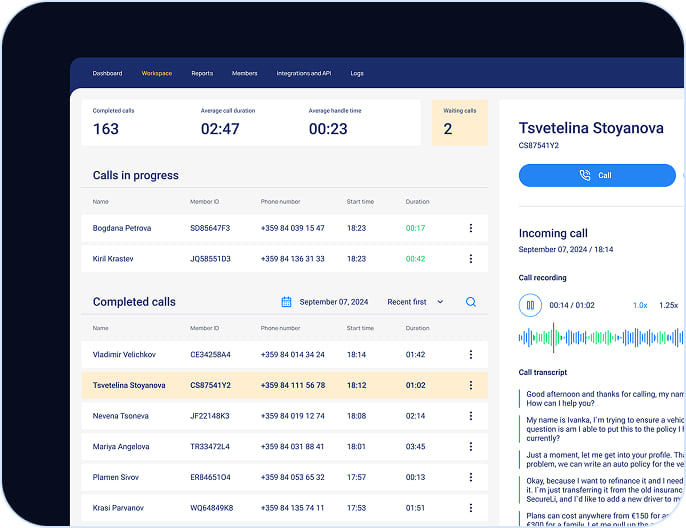686x528 pixels.
Task: Click the Waiting calls card
Action: coord(460,122)
